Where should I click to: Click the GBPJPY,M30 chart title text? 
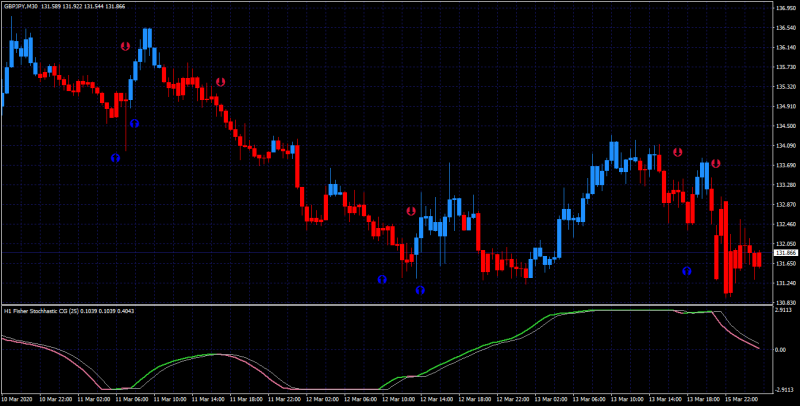pyautogui.click(x=19, y=6)
